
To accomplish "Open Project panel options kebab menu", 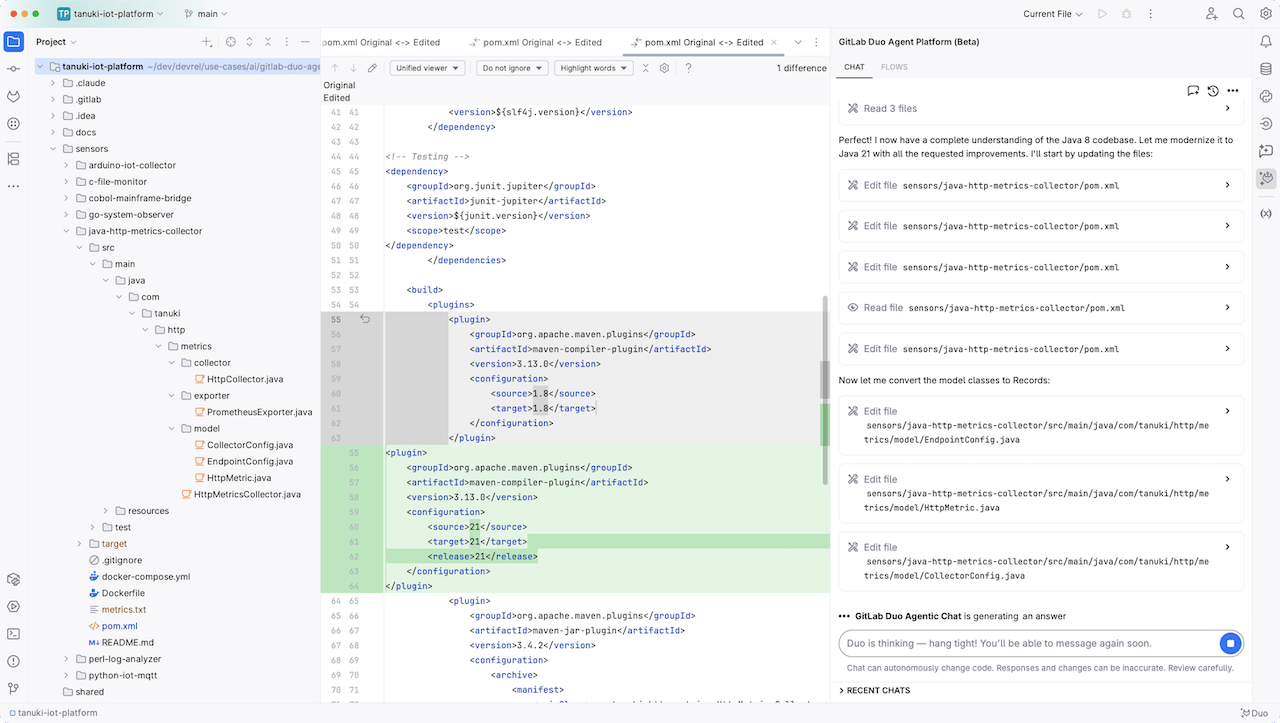I will [x=287, y=42].
